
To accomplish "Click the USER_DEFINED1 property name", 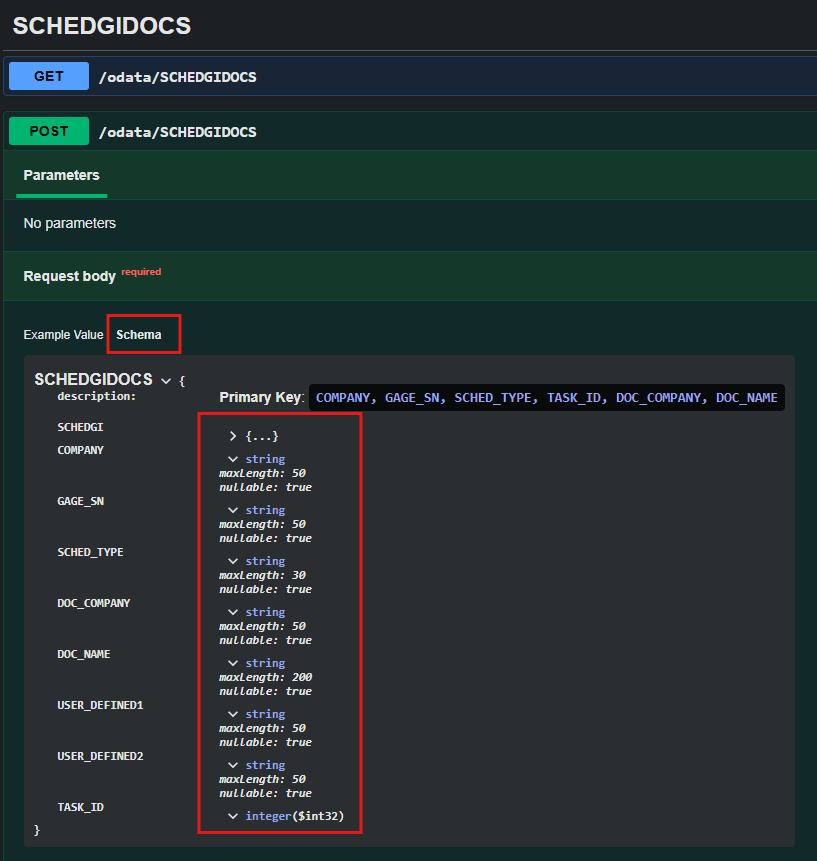I will (100, 706).
